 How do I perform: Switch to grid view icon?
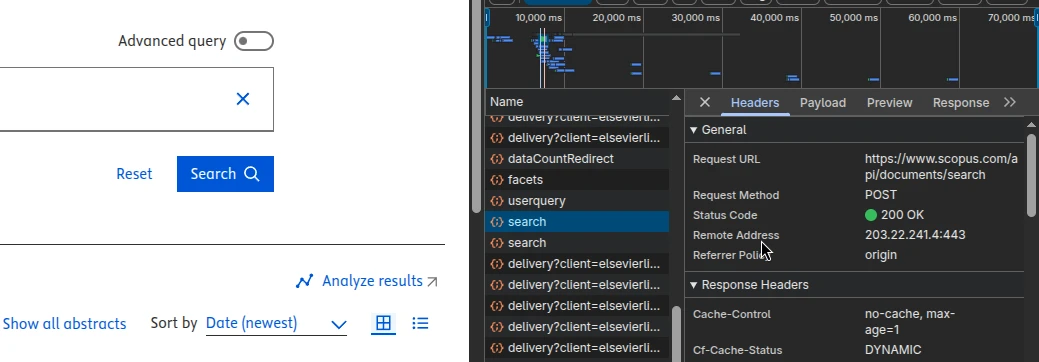coord(383,323)
